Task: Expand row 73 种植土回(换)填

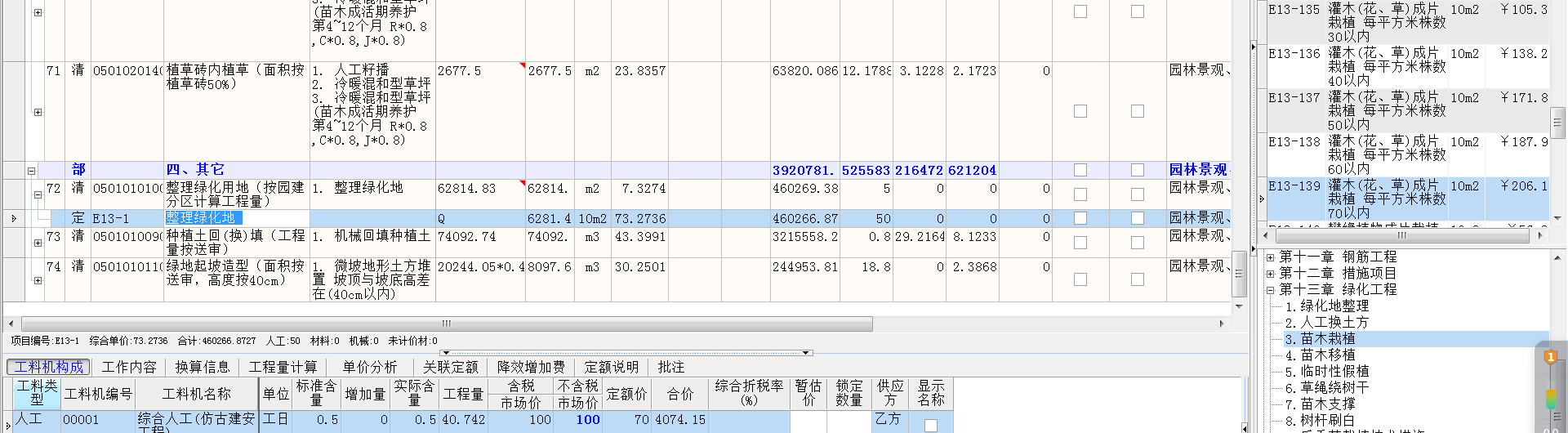Action: click(x=38, y=243)
